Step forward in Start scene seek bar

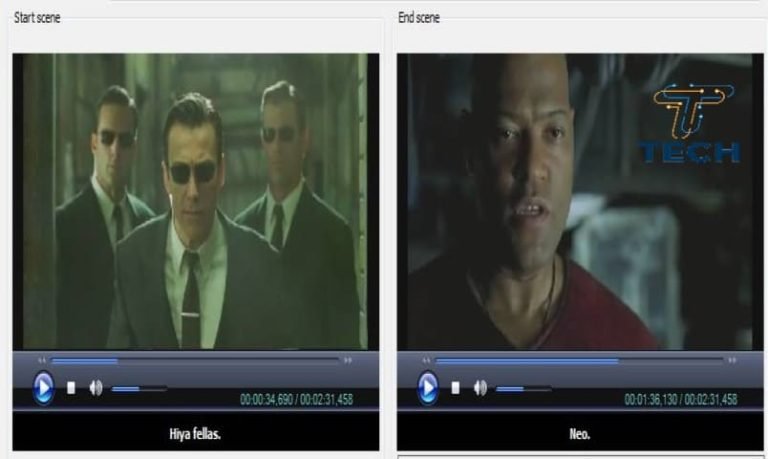tap(348, 361)
